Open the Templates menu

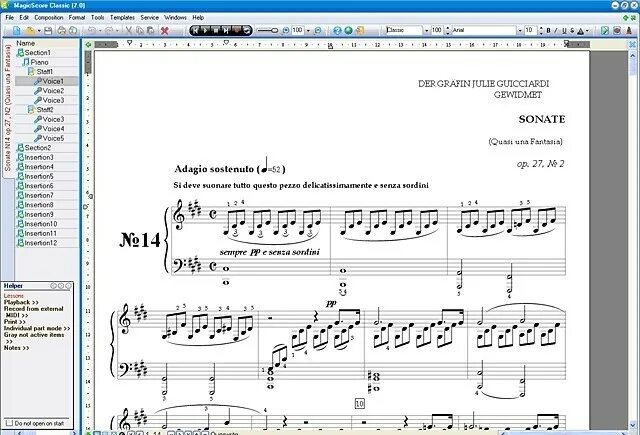pos(122,18)
